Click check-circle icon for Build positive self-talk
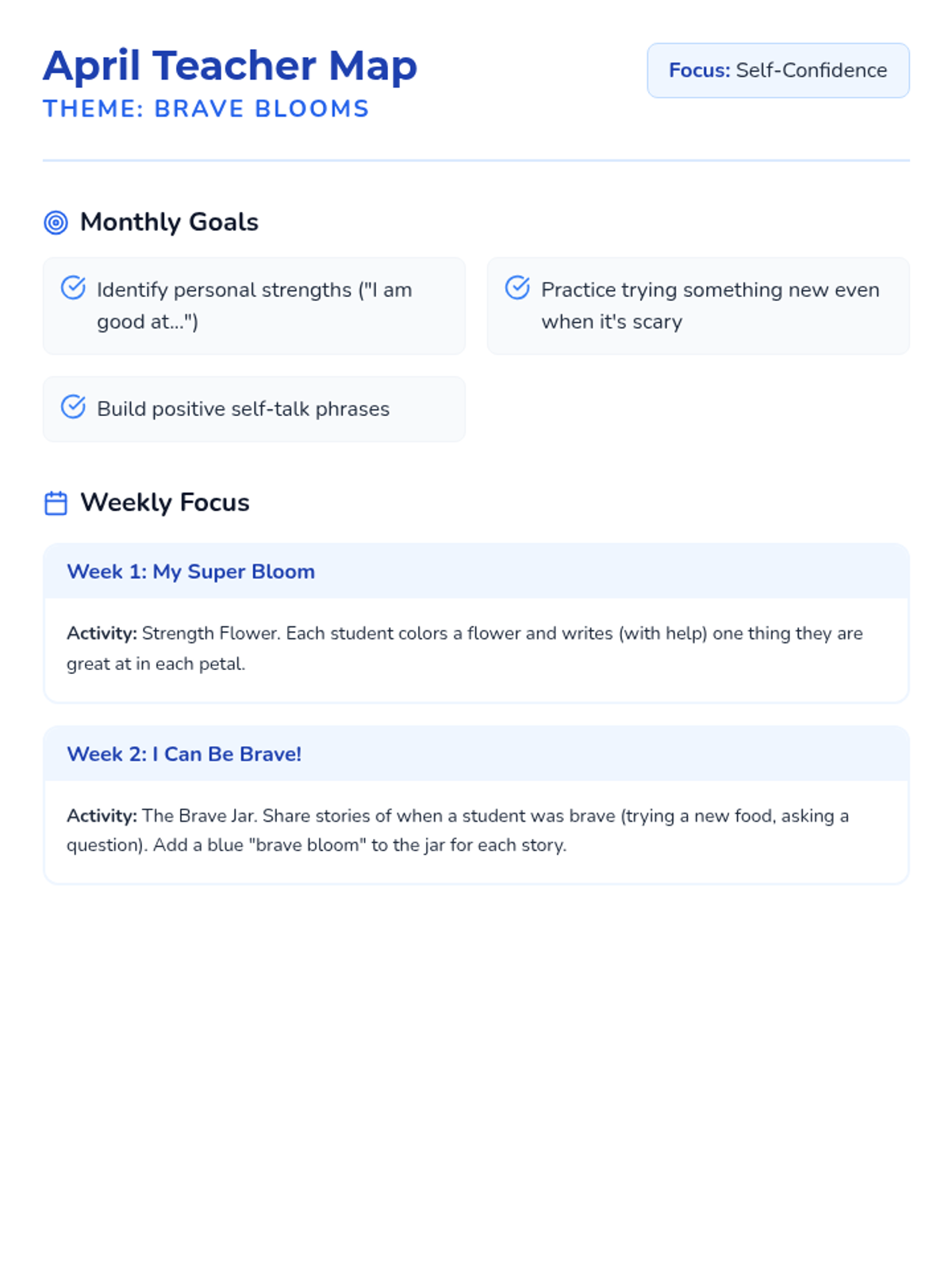Screen dimensions: 952x1270 pos(73,406)
